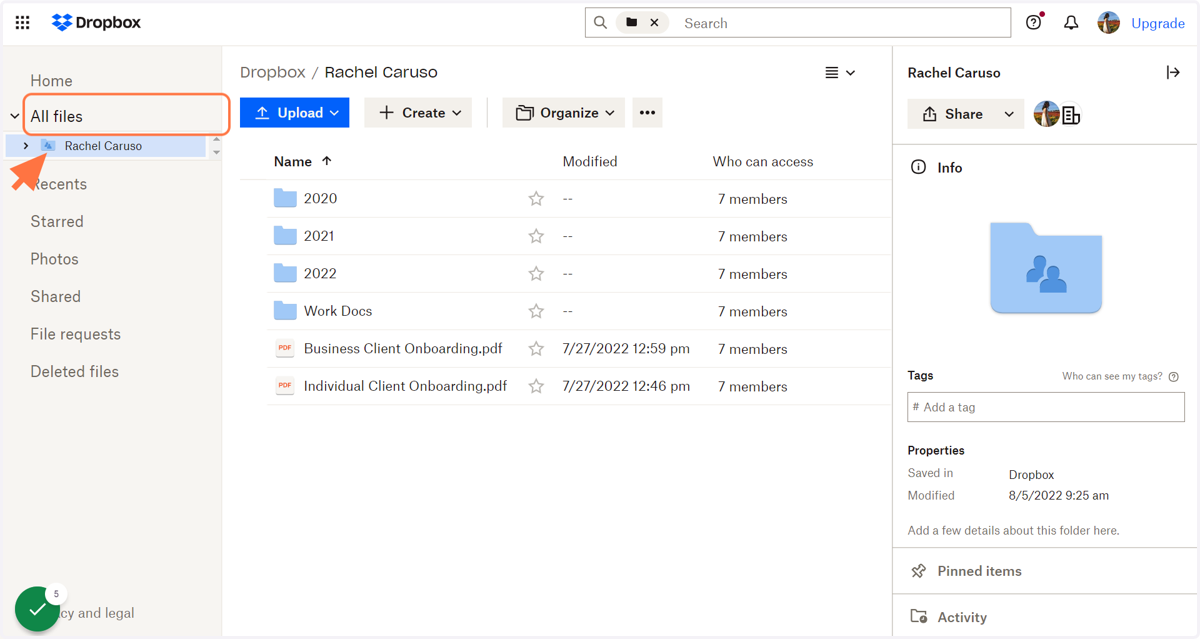Image resolution: width=1200 pixels, height=639 pixels.
Task: Focus the Add a tag field
Action: 1046,407
